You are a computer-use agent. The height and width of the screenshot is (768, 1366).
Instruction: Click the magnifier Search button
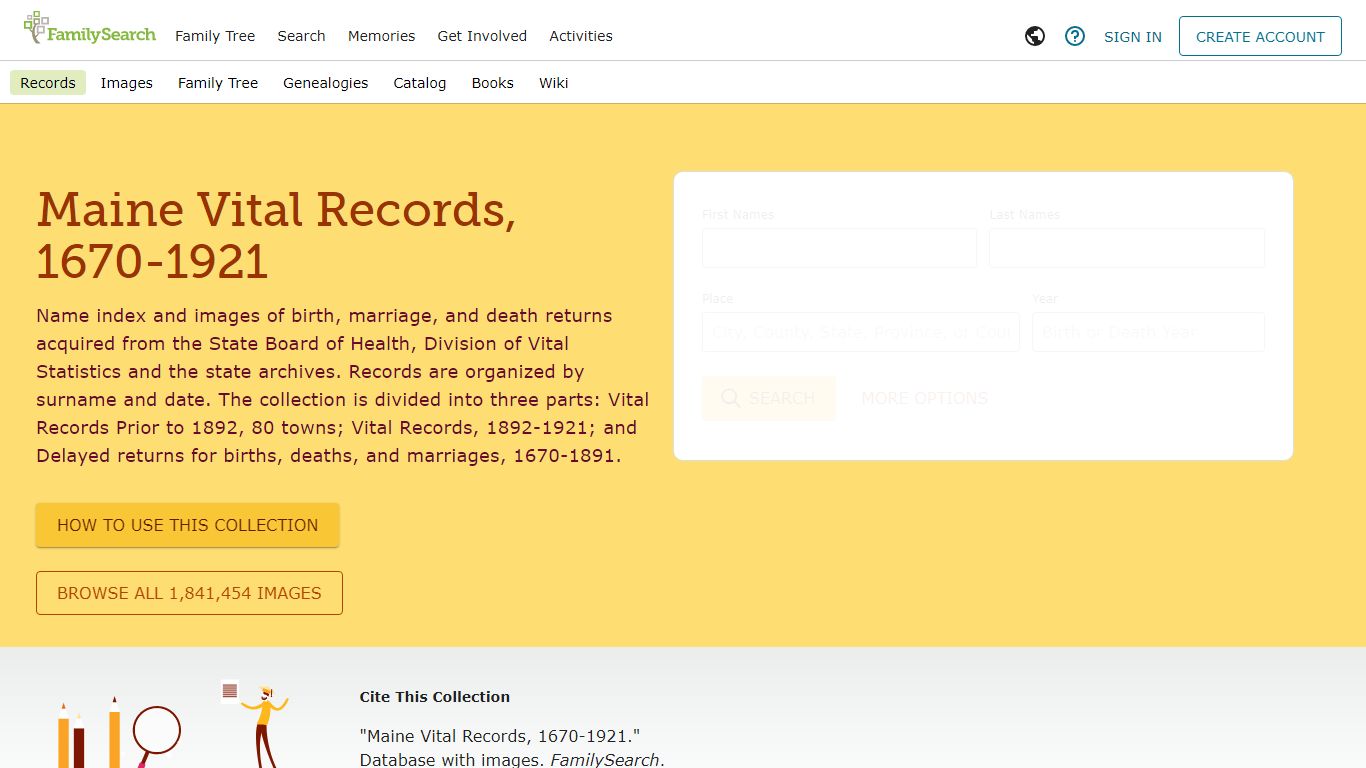point(768,398)
